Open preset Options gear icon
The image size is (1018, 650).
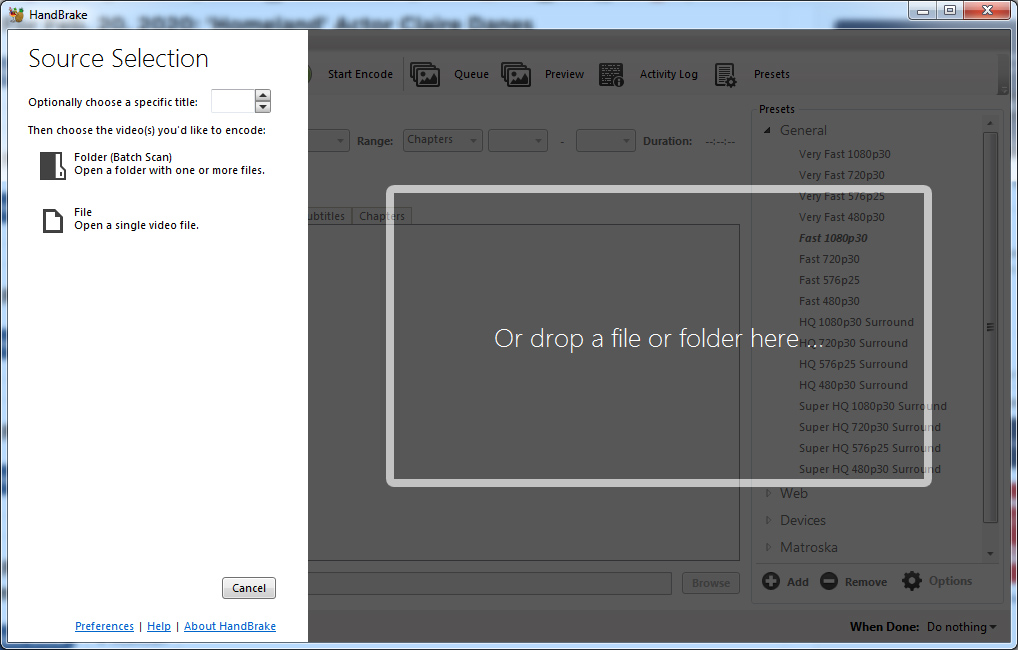coord(911,580)
